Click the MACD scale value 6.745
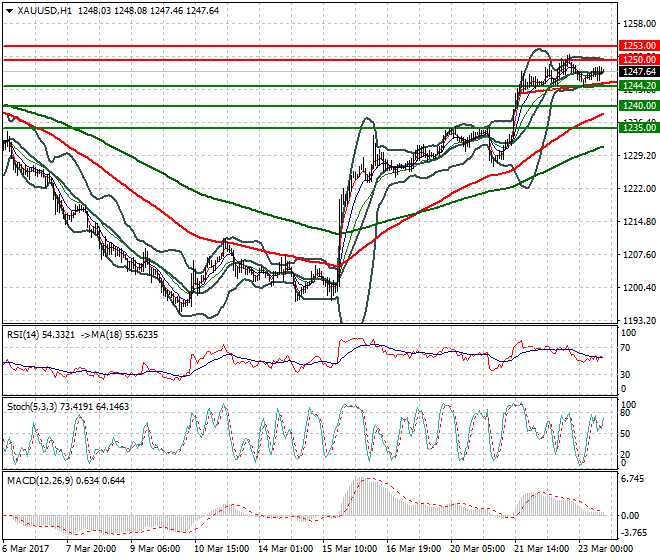 (x=632, y=480)
